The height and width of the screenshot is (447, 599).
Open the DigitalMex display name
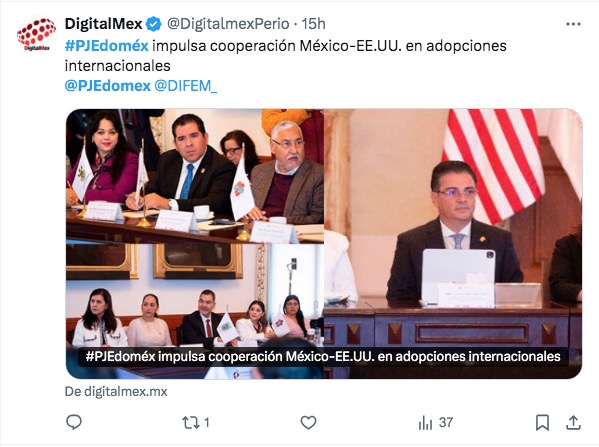coord(104,24)
